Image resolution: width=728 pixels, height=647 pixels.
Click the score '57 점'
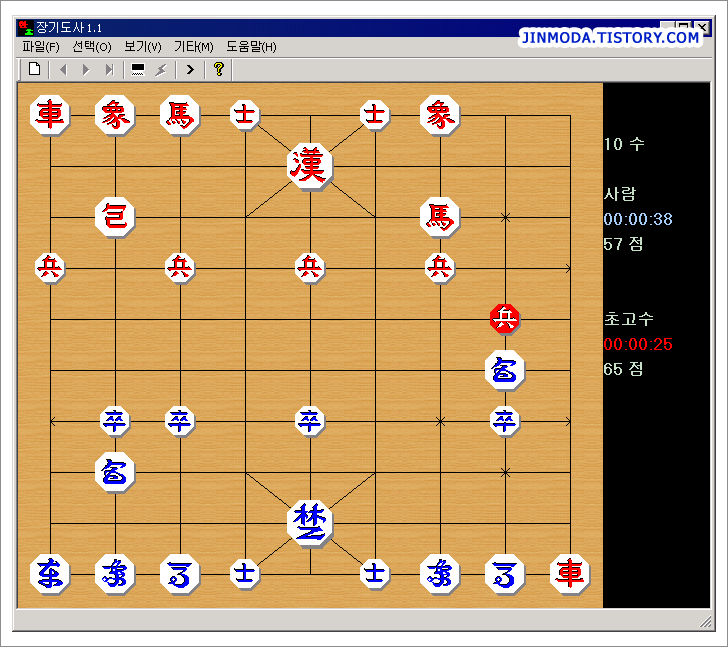[624, 244]
